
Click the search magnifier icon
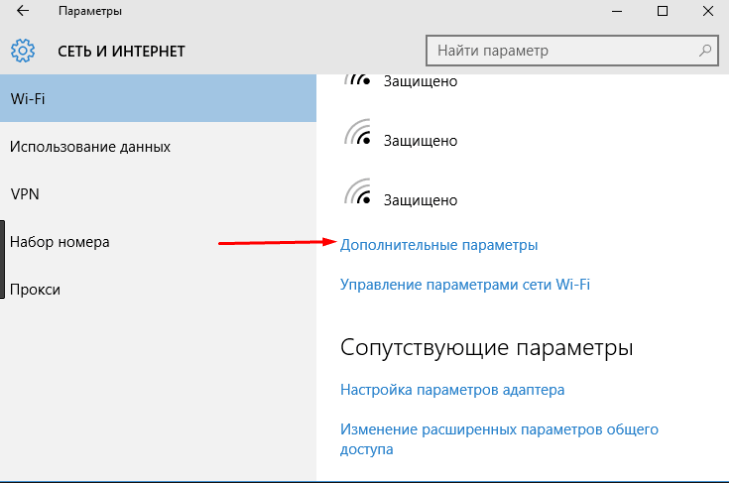705,50
